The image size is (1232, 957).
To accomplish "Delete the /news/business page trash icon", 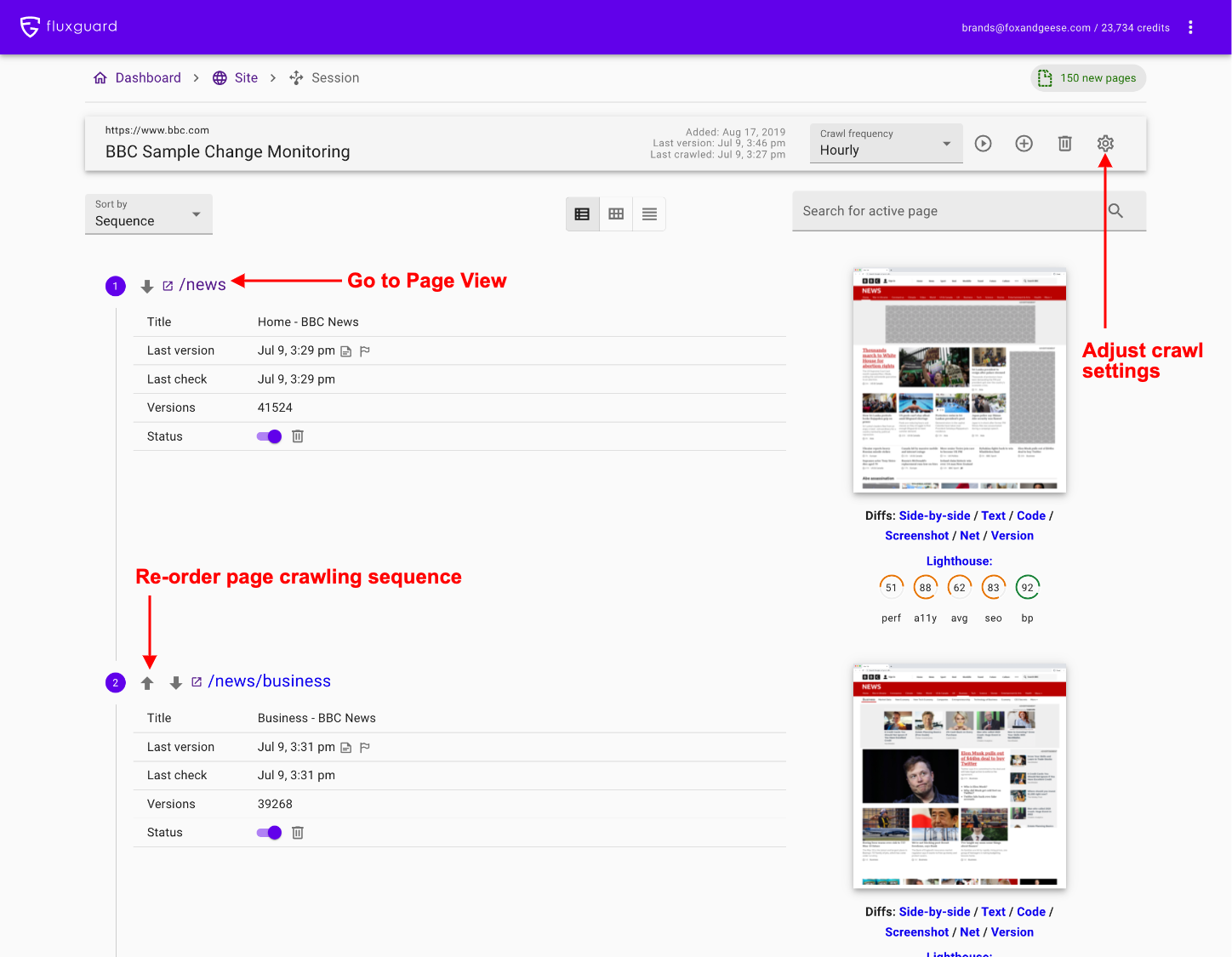I will (x=298, y=833).
